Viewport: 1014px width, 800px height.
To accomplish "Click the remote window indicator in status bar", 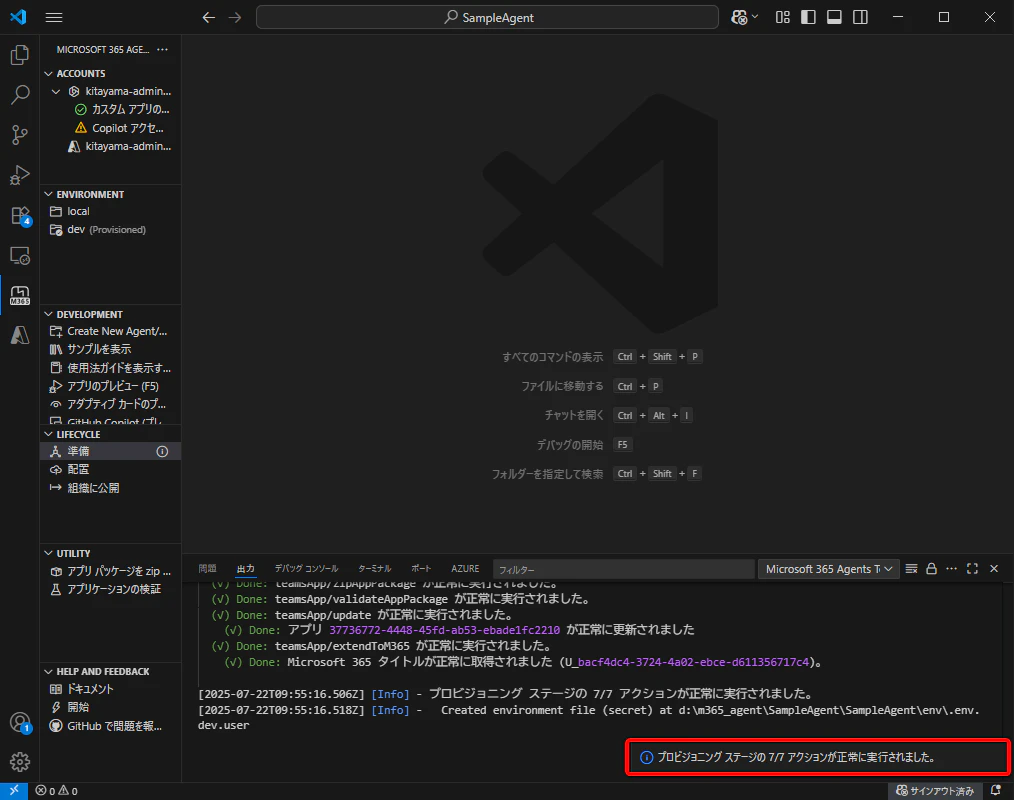I will click(x=14, y=791).
